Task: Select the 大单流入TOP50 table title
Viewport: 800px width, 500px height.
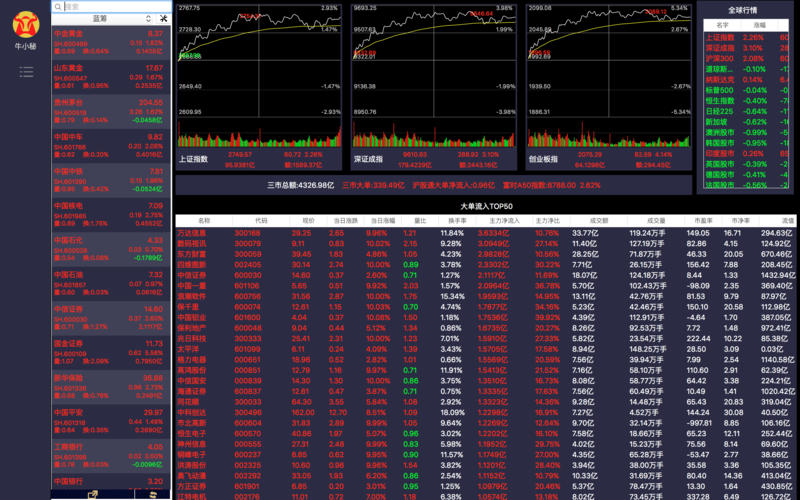Action: [x=486, y=205]
